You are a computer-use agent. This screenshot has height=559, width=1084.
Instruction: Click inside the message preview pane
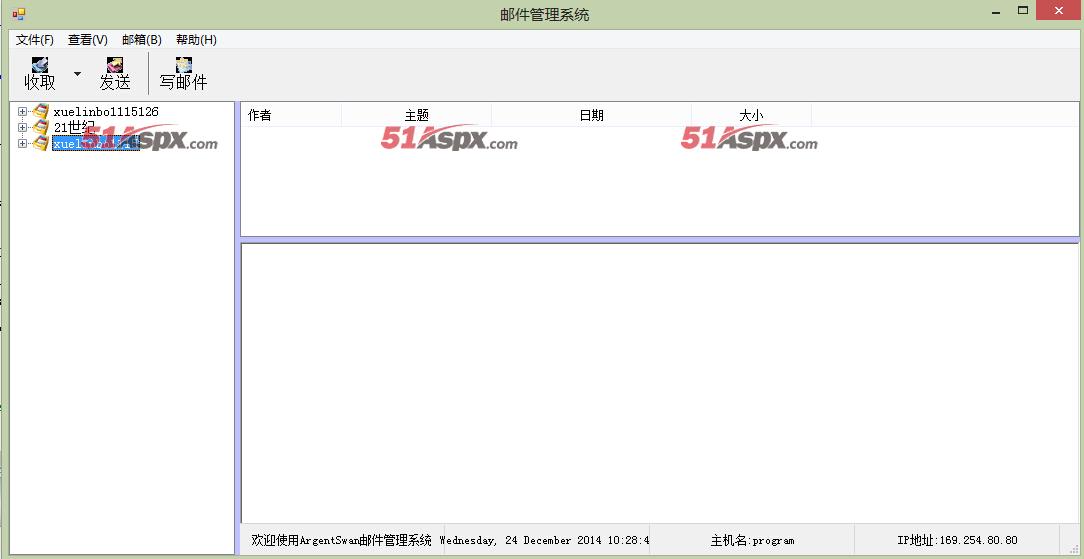pyautogui.click(x=660, y=383)
